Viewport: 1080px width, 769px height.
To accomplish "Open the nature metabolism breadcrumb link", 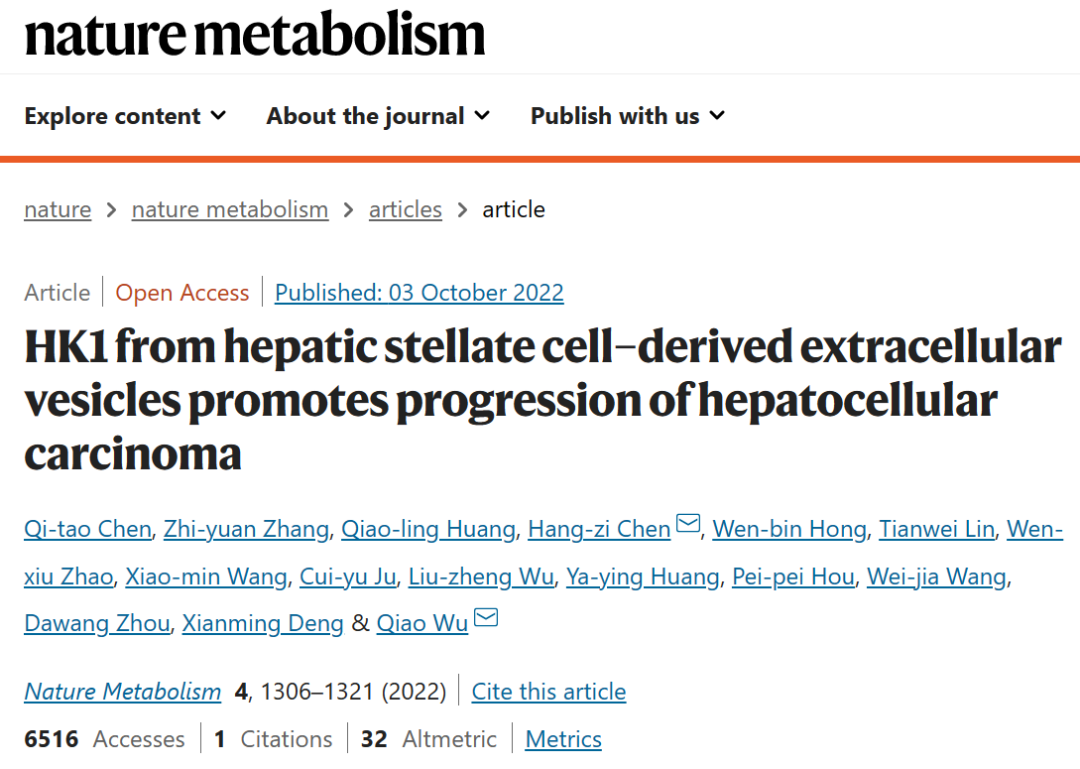I will click(x=230, y=210).
